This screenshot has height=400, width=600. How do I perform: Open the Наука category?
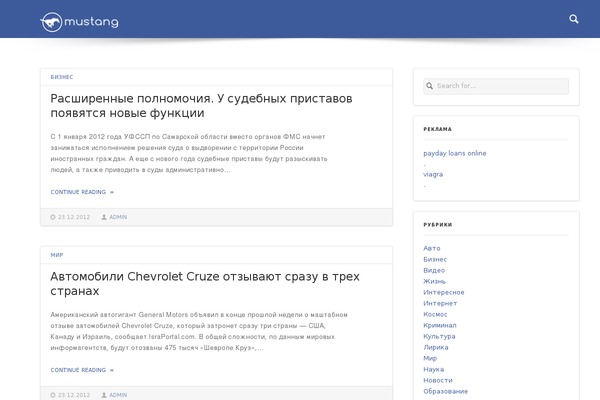click(x=434, y=369)
